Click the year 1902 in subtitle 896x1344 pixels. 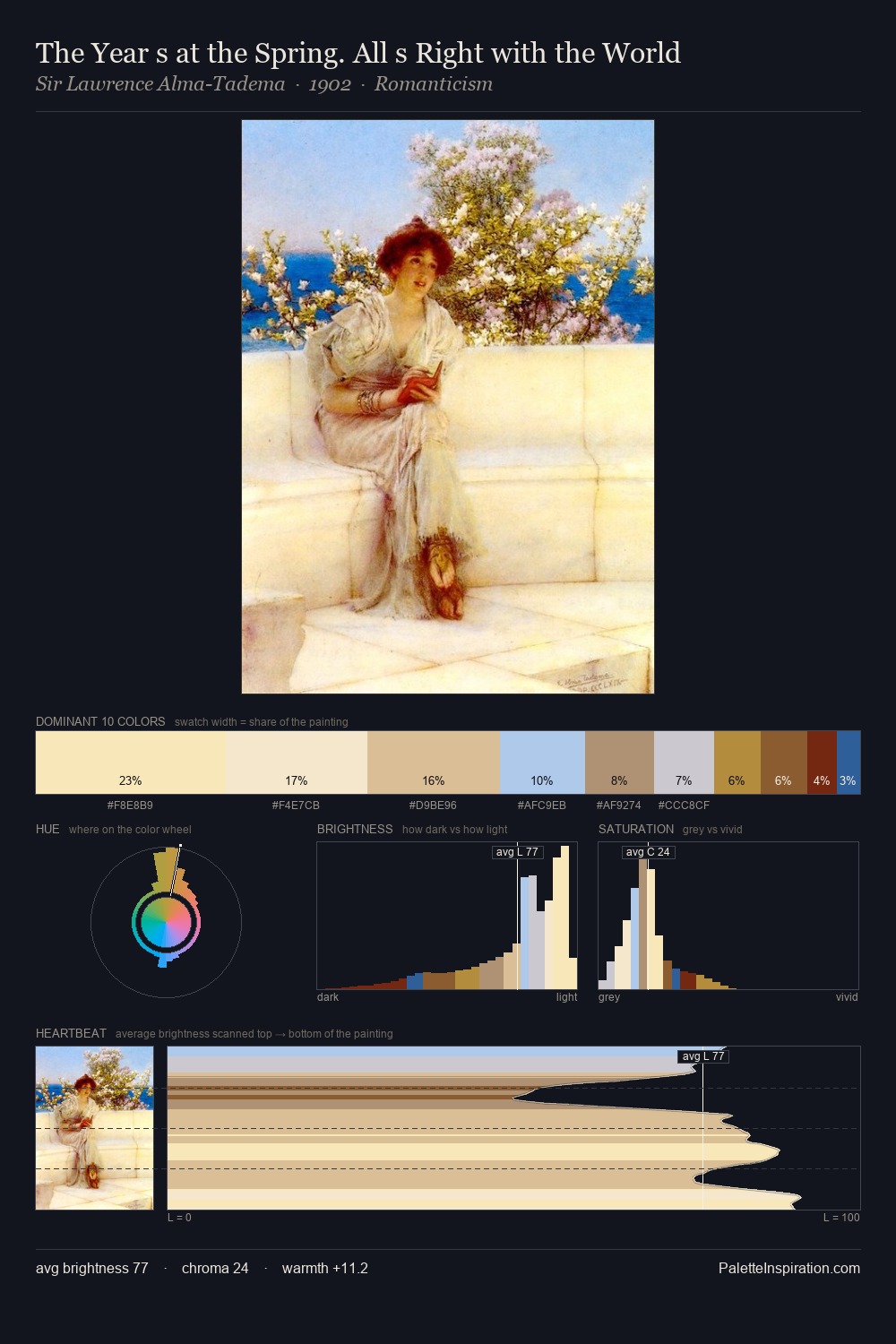point(330,84)
